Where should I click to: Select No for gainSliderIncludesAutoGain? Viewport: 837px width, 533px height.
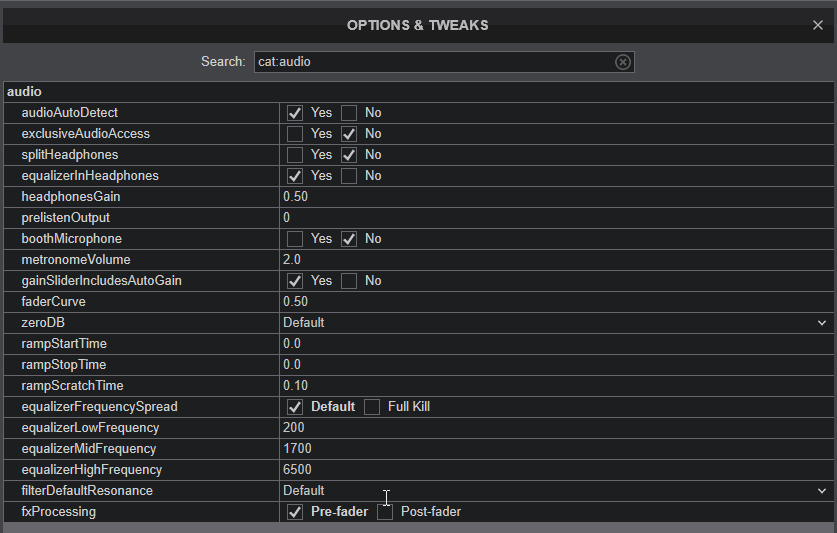(x=349, y=281)
